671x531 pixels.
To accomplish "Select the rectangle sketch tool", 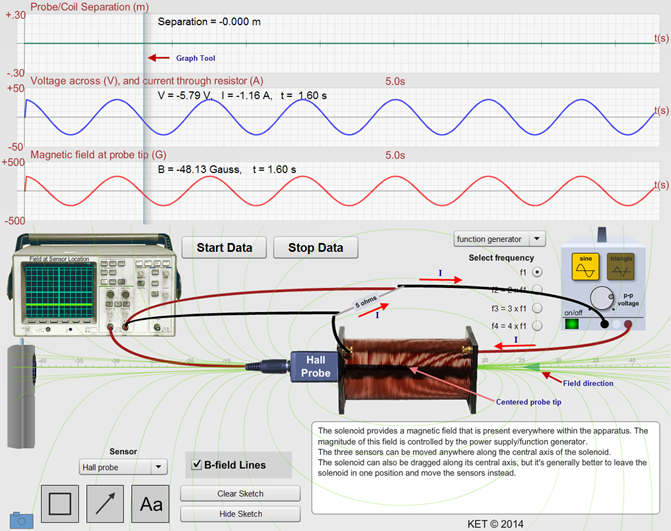I will 60,503.
